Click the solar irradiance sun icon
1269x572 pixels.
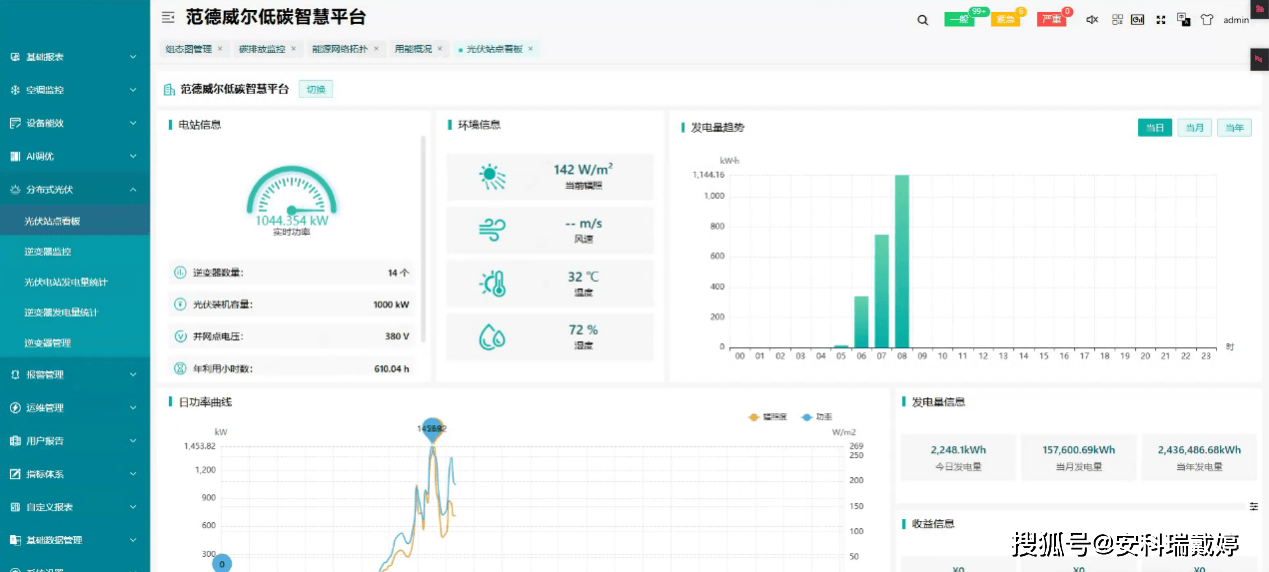pyautogui.click(x=492, y=177)
